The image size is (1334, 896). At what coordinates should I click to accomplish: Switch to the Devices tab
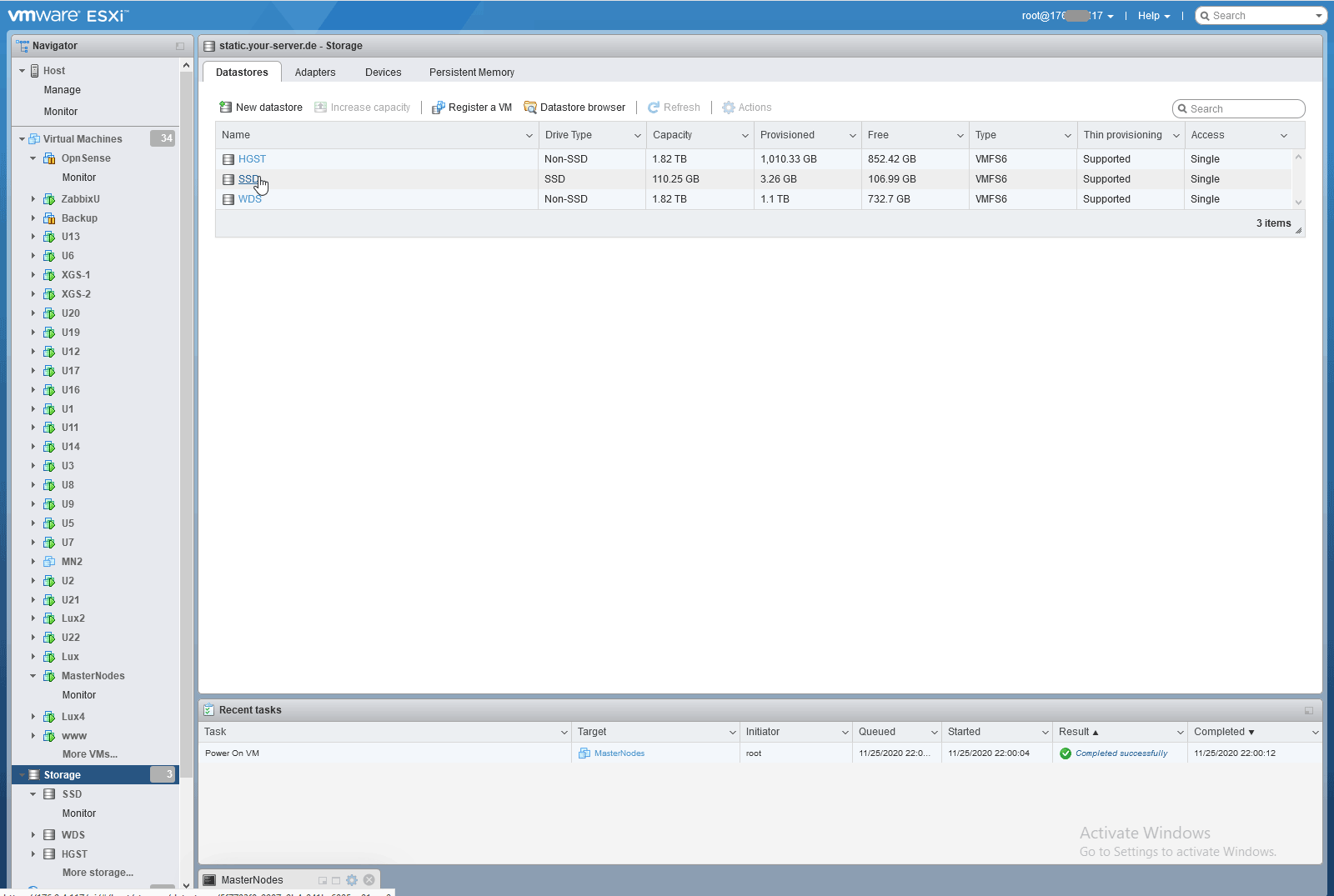(x=384, y=73)
